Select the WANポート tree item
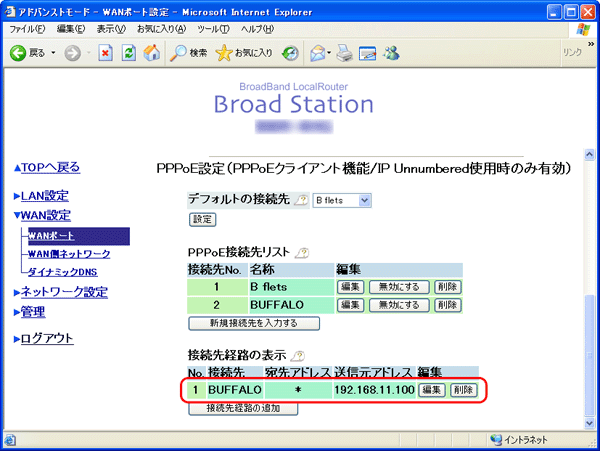Screen dimensions: 600x451 [x=79, y=236]
